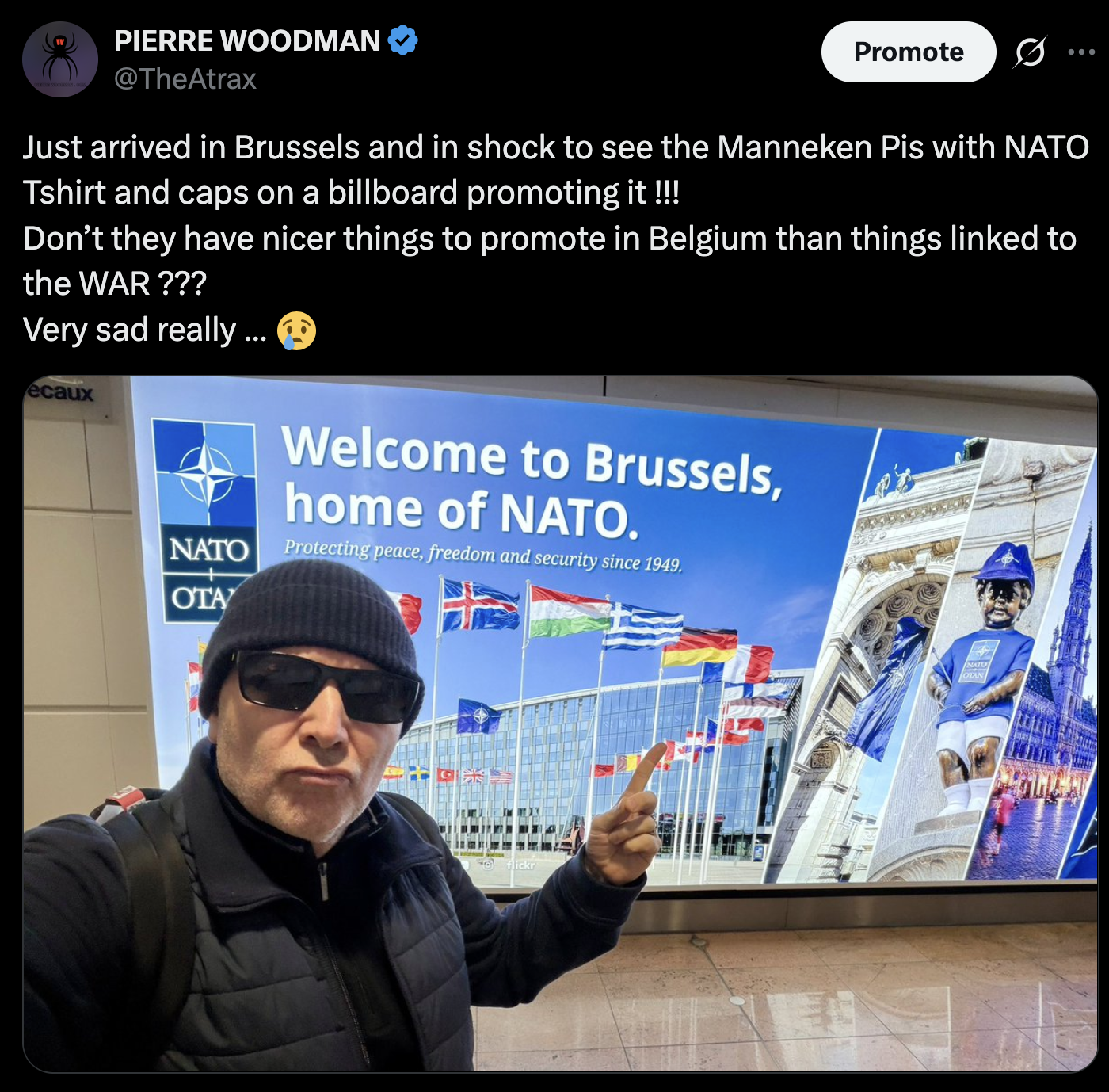Click the man's black beanie hat
Viewport: 1109px width, 1092px height.
(x=309, y=626)
